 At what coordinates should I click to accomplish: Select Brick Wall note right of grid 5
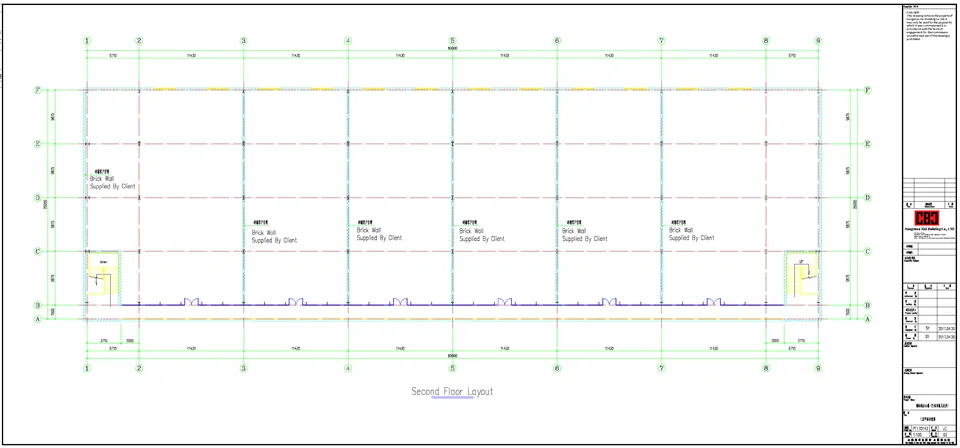[482, 234]
